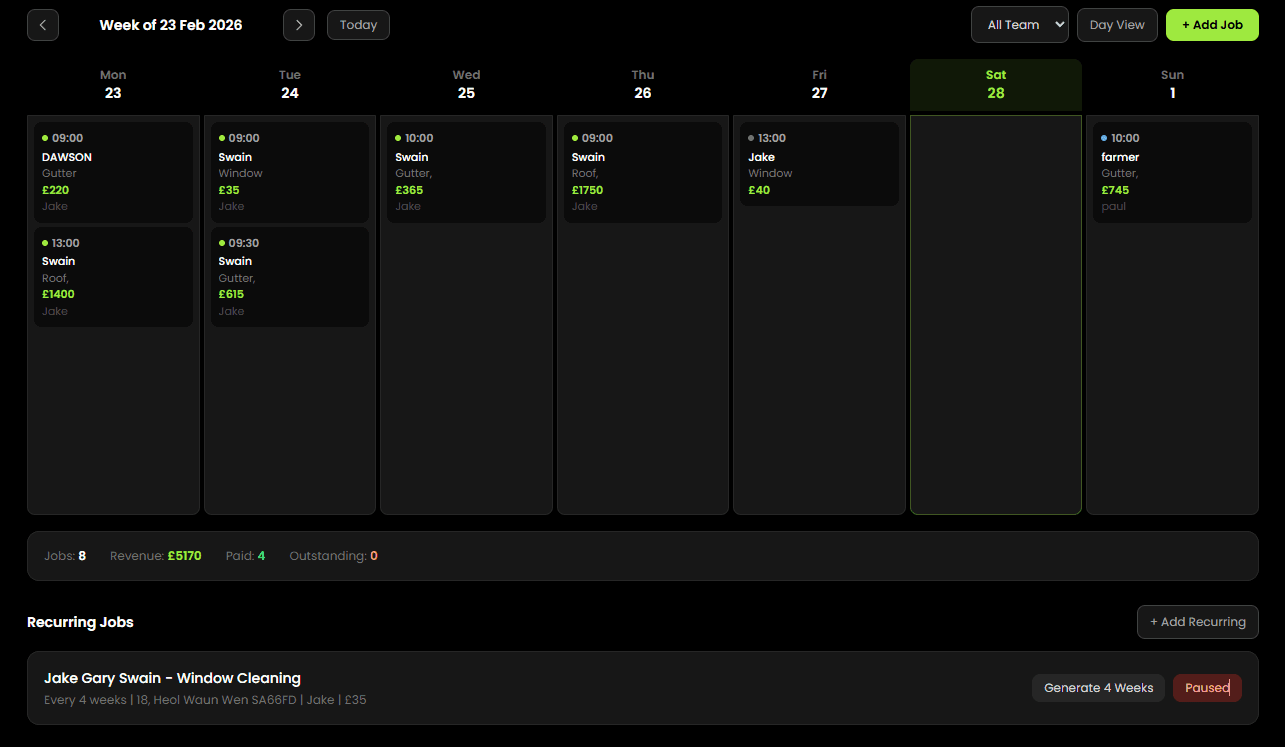This screenshot has height=747, width=1285.
Task: Select the Mon 23 column header
Action: 113,84
